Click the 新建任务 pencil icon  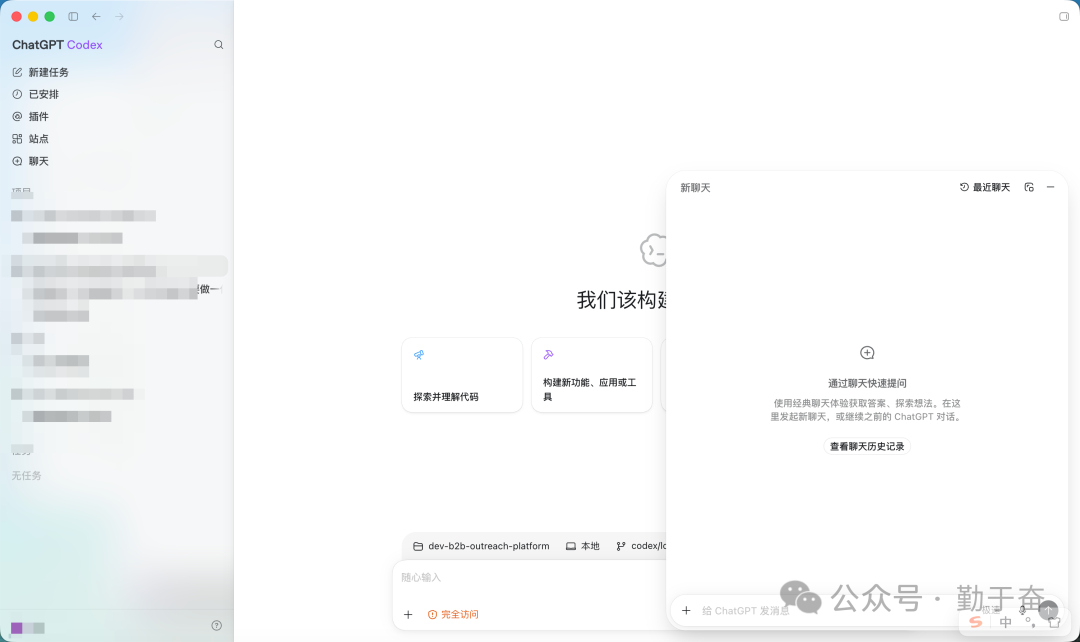[x=17, y=72]
